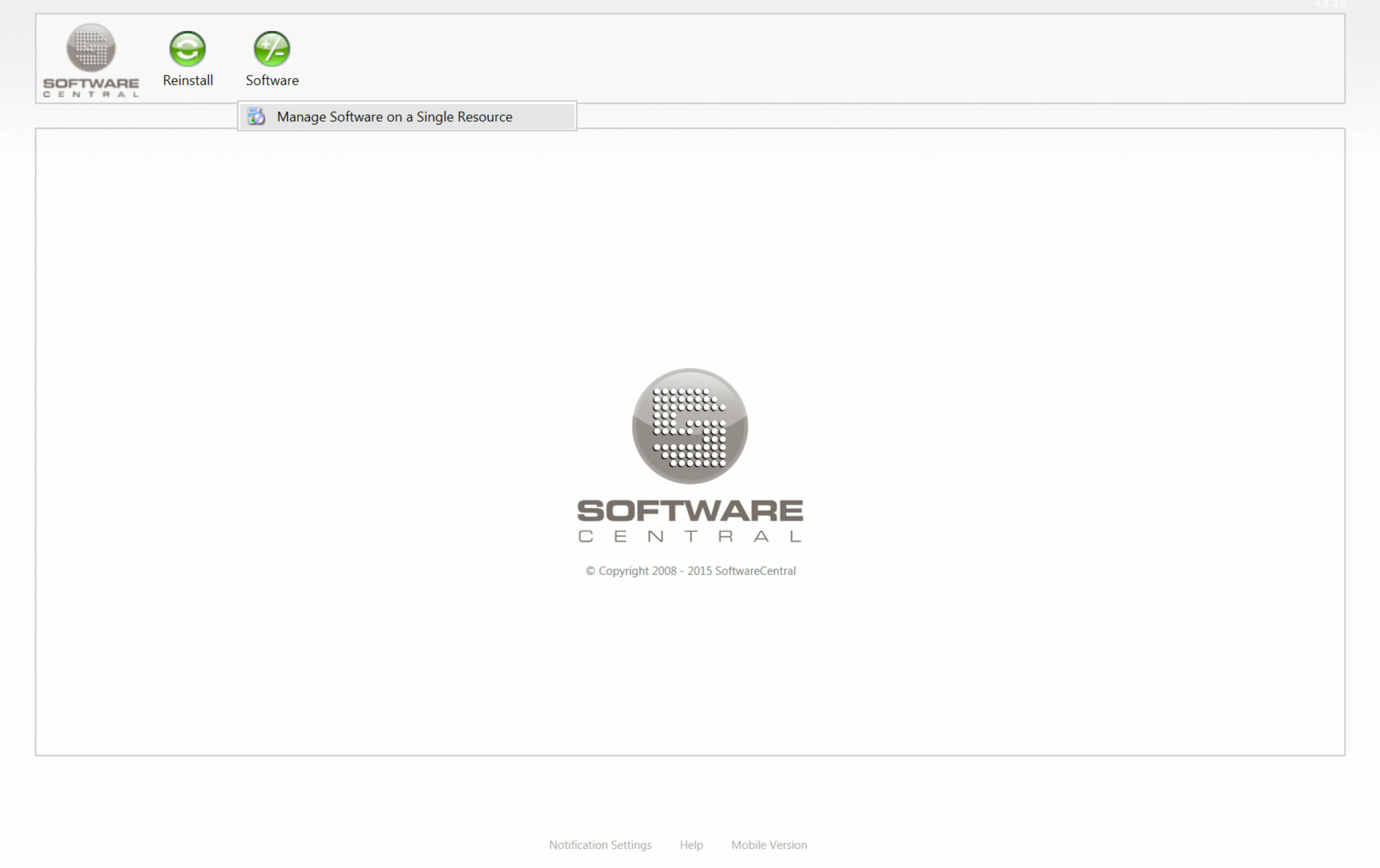Switch to Mobile Version link
Screen dimensions: 1380x868
click(769, 845)
